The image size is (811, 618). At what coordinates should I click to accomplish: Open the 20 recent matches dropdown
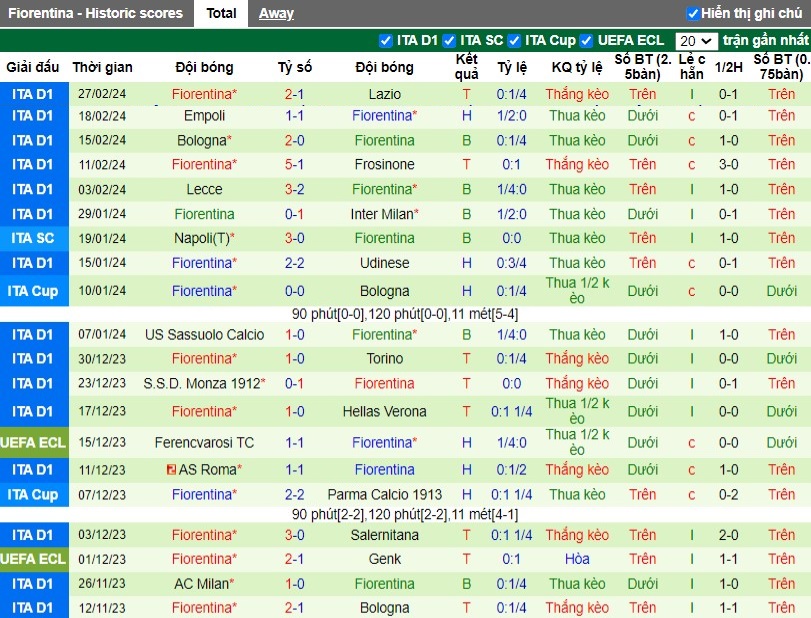696,41
